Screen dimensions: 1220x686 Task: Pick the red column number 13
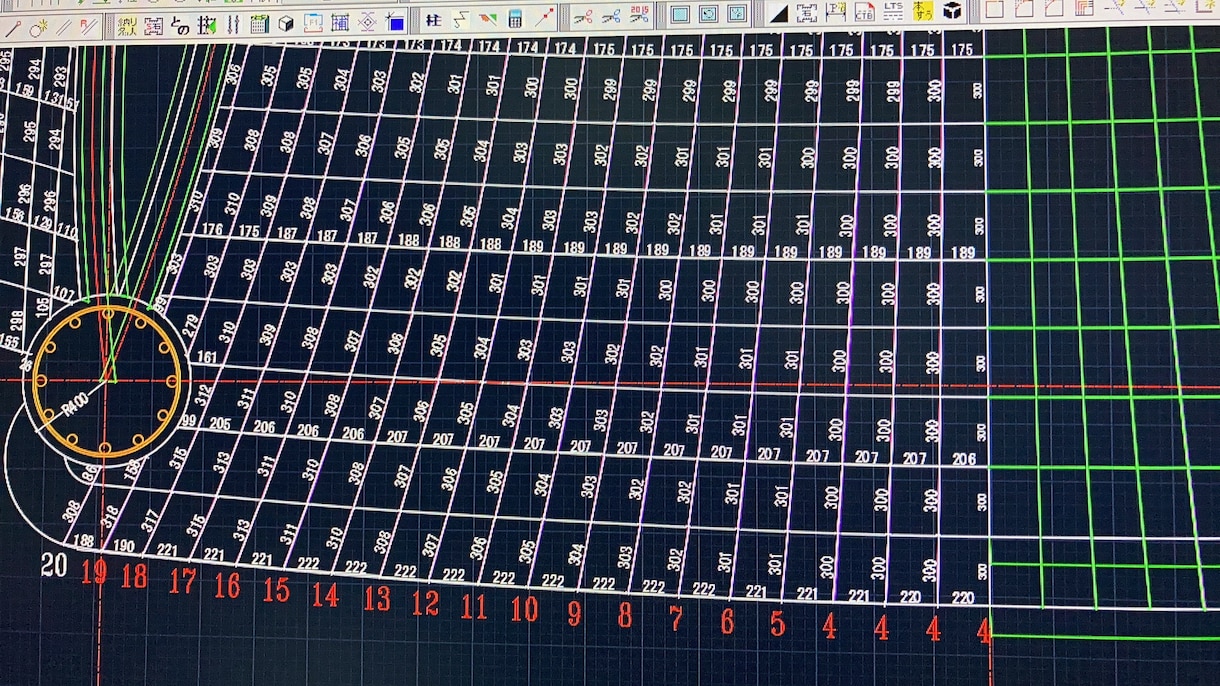point(376,599)
